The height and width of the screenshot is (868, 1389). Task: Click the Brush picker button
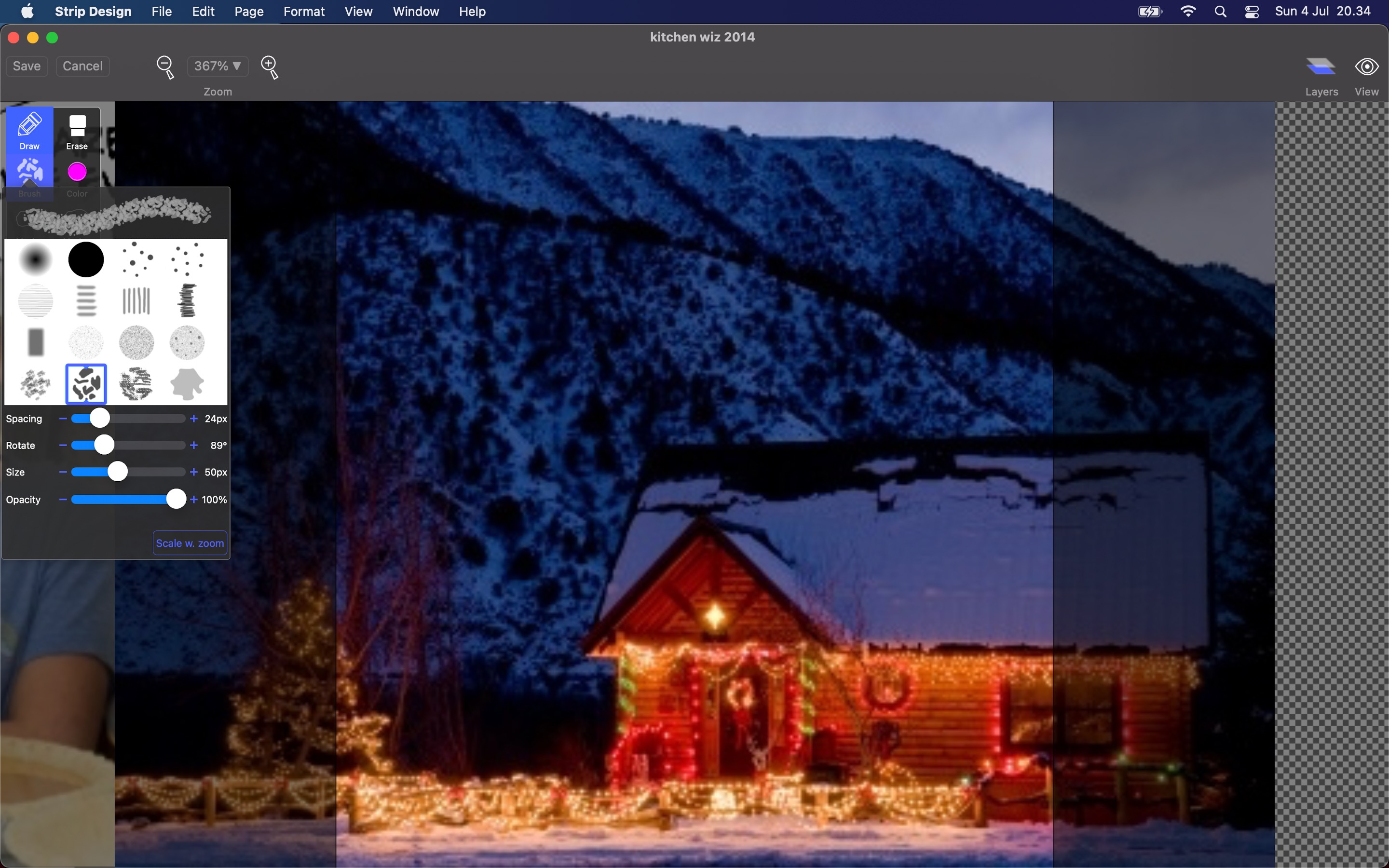(x=29, y=172)
